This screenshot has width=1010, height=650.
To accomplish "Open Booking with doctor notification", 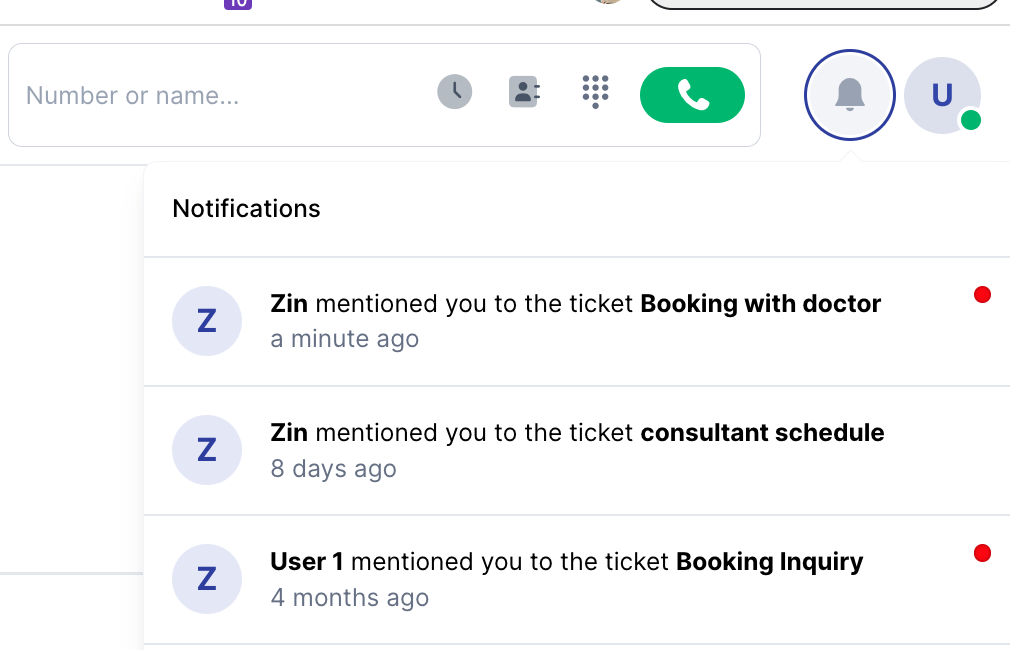I will (x=575, y=304).
